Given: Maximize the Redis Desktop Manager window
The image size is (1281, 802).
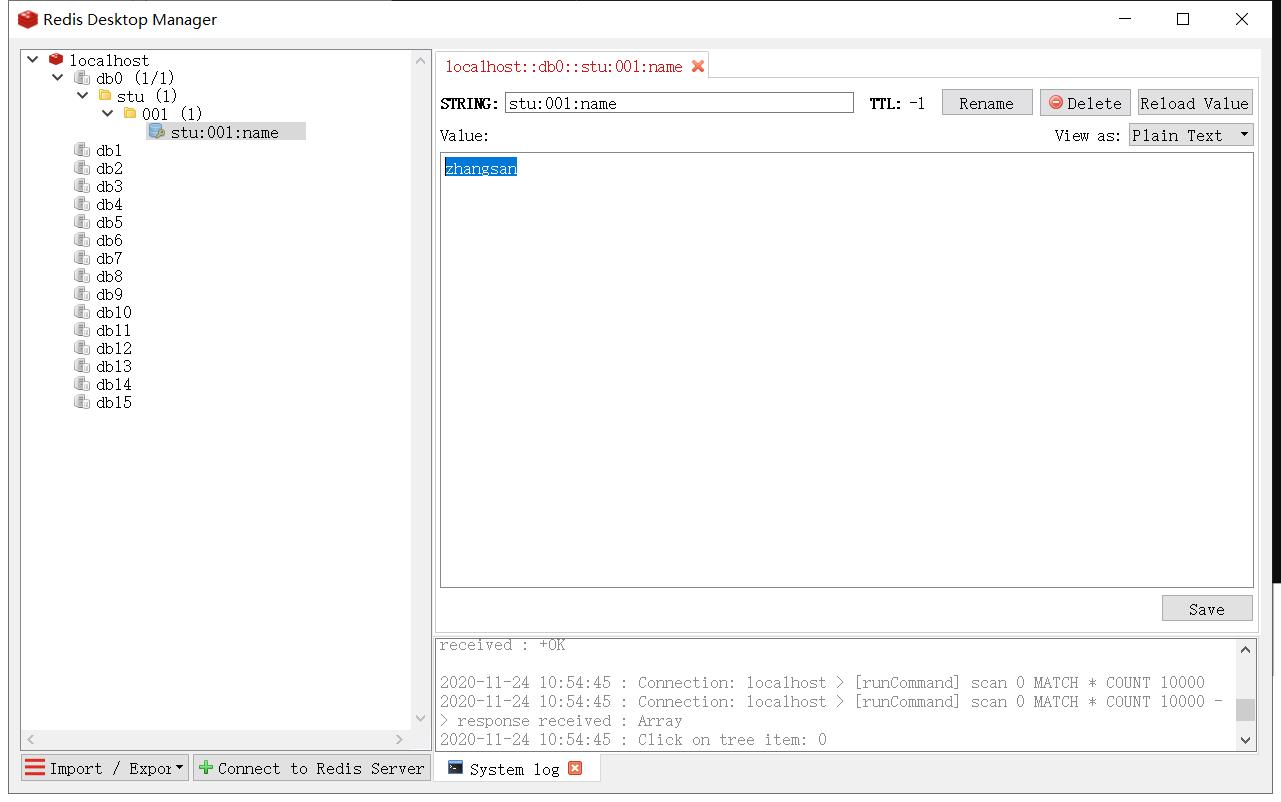Looking at the screenshot, I should pos(1183,19).
